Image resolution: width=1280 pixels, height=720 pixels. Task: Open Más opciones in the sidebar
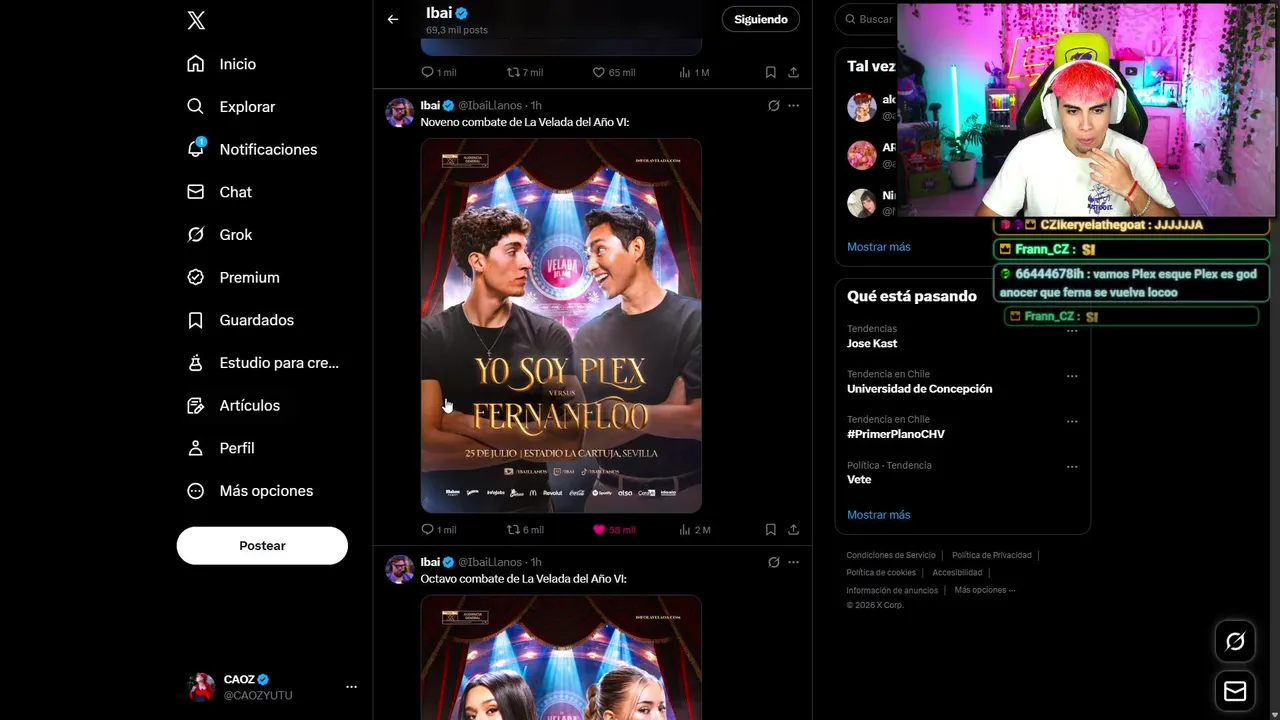[x=250, y=491]
